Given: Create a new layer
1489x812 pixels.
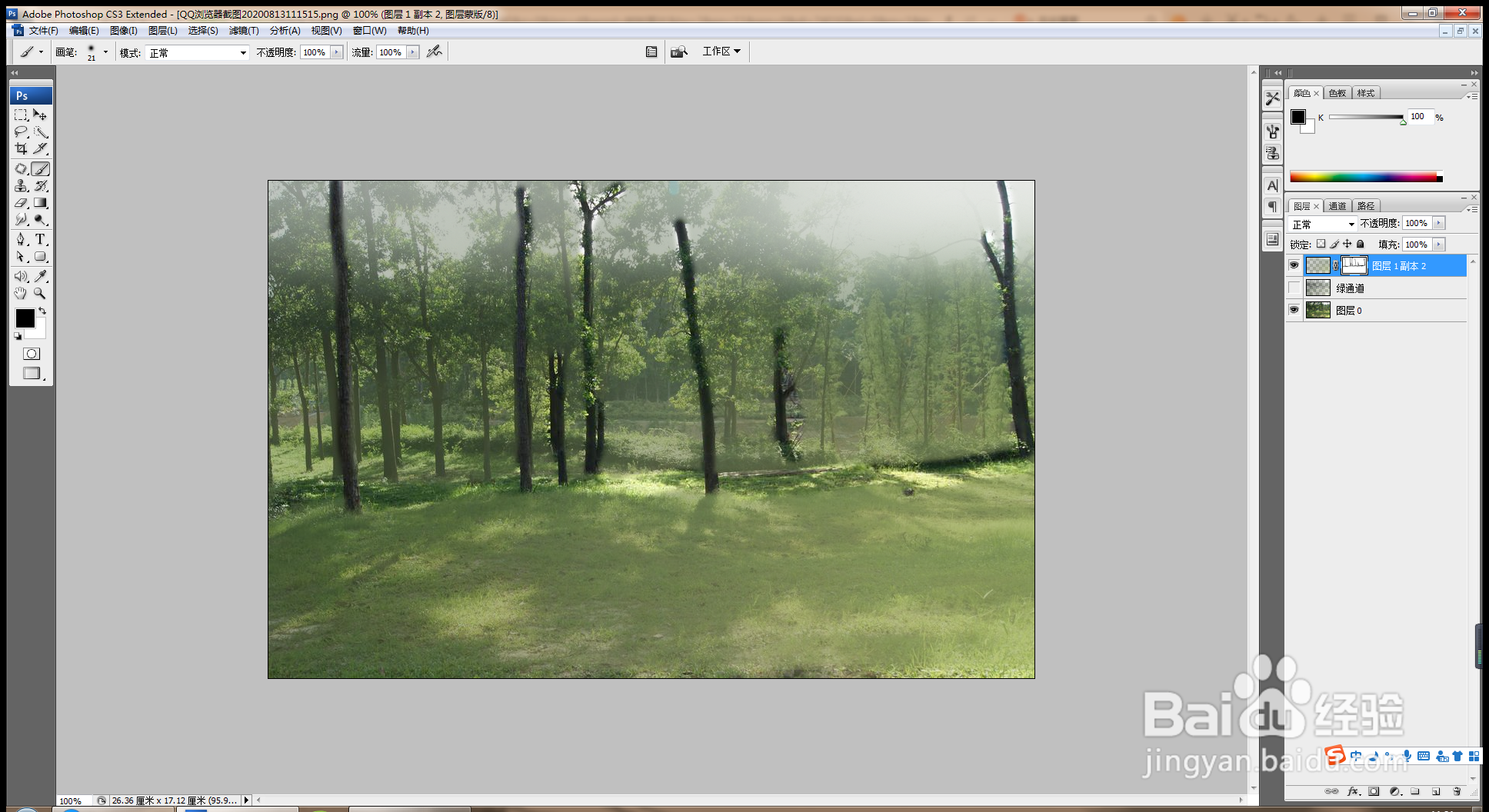Looking at the screenshot, I should click(1436, 791).
